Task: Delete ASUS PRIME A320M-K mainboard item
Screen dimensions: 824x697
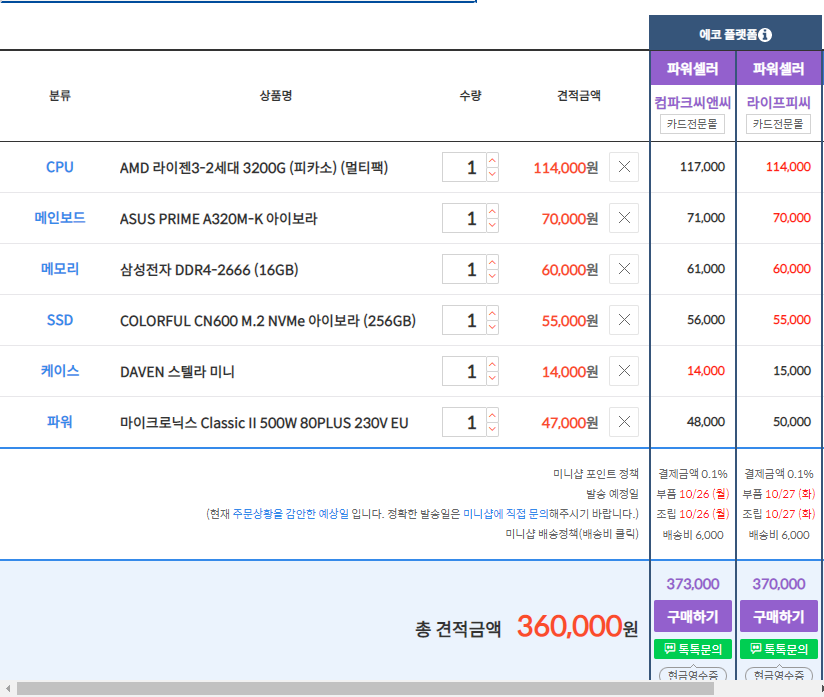Action: [x=624, y=218]
